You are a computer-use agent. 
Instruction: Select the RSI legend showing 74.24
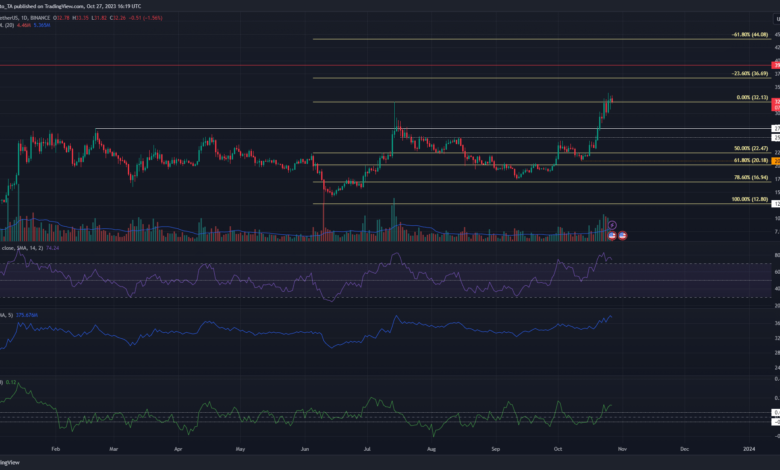pos(25,245)
